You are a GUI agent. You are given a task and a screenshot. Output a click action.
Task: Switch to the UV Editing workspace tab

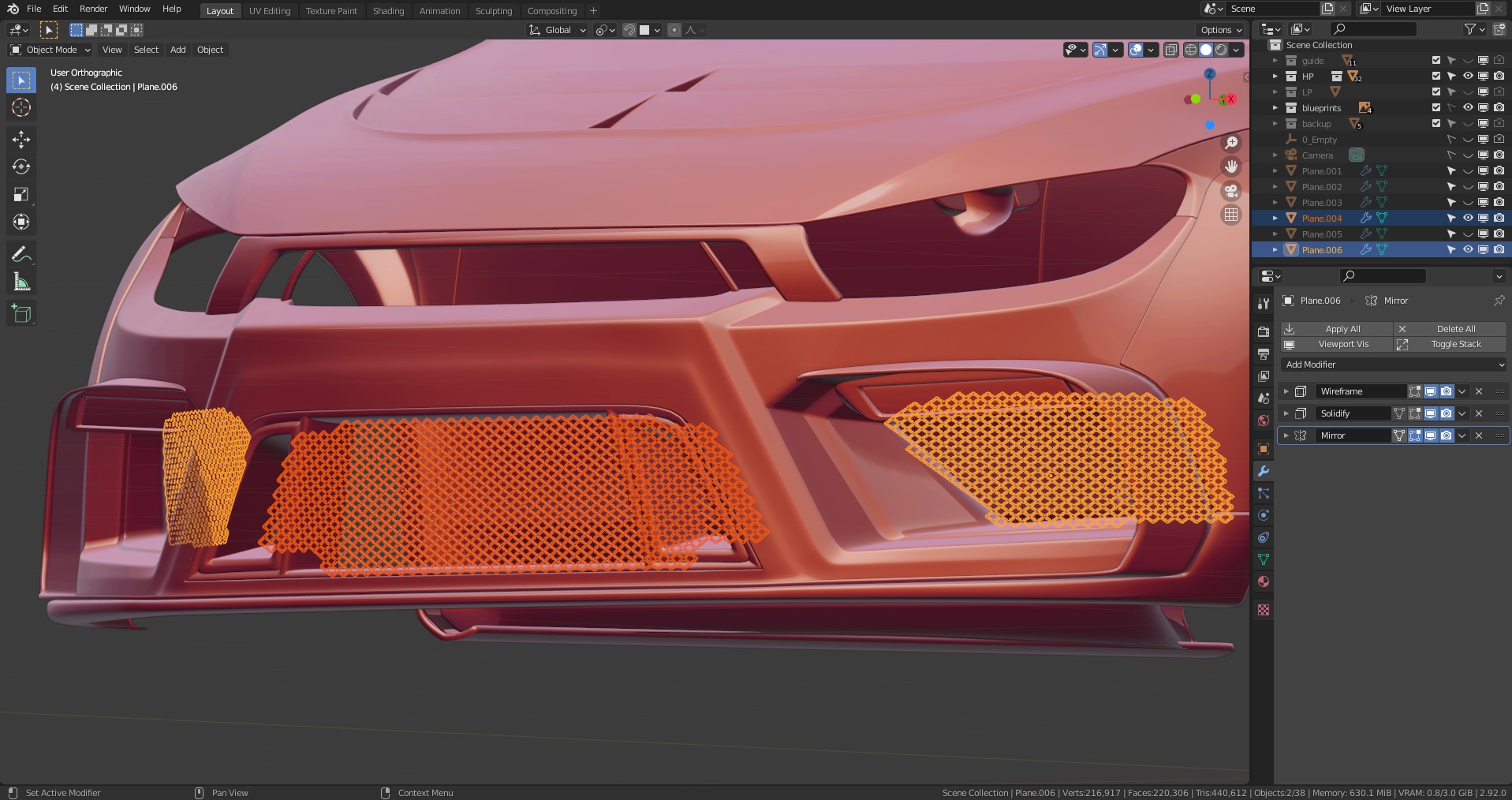[x=270, y=11]
